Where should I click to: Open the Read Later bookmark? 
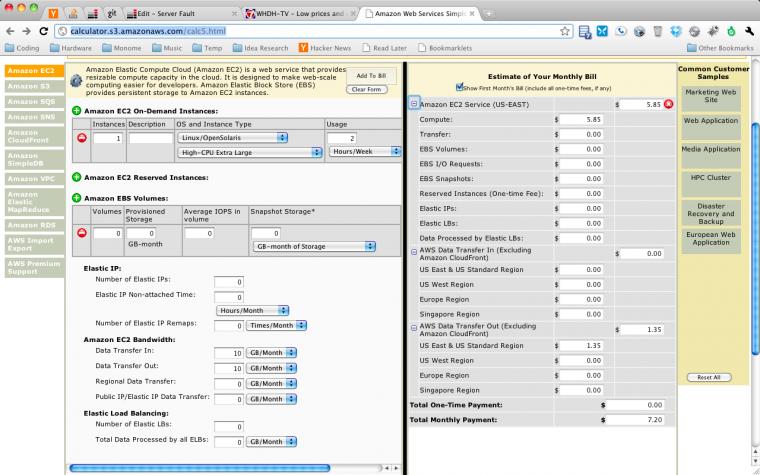[384, 48]
